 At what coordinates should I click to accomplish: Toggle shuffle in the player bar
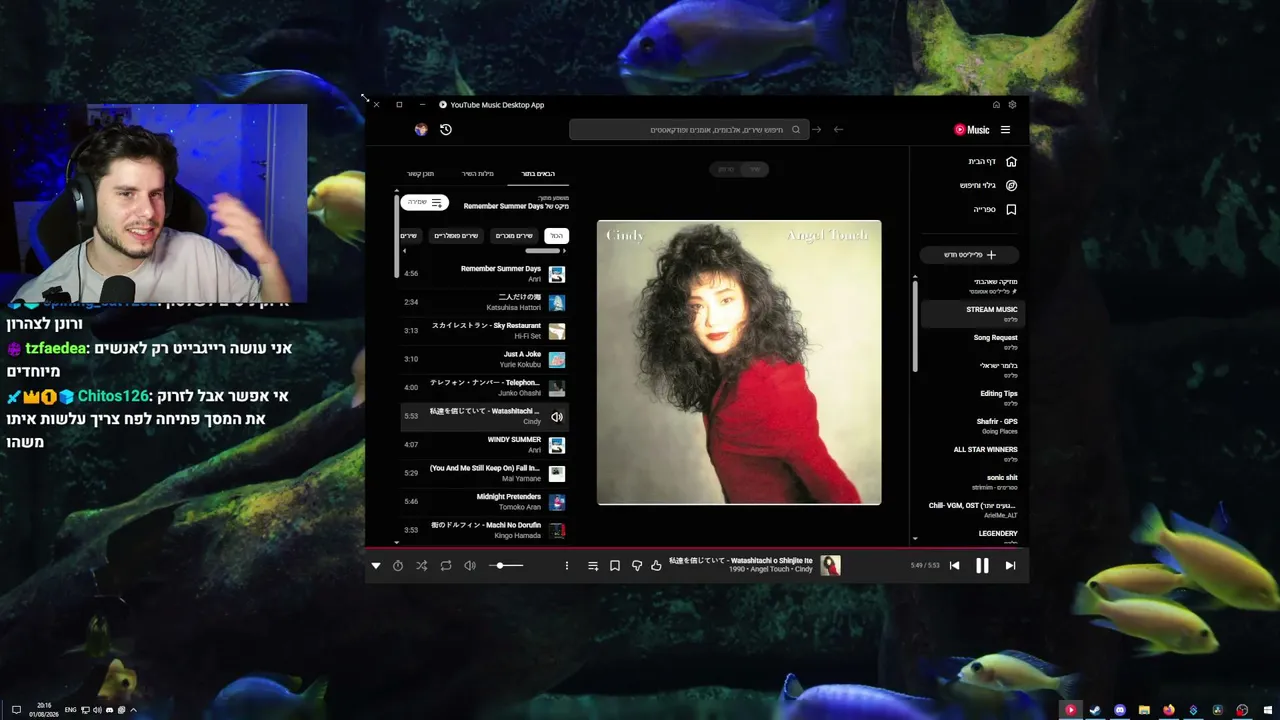[x=422, y=565]
